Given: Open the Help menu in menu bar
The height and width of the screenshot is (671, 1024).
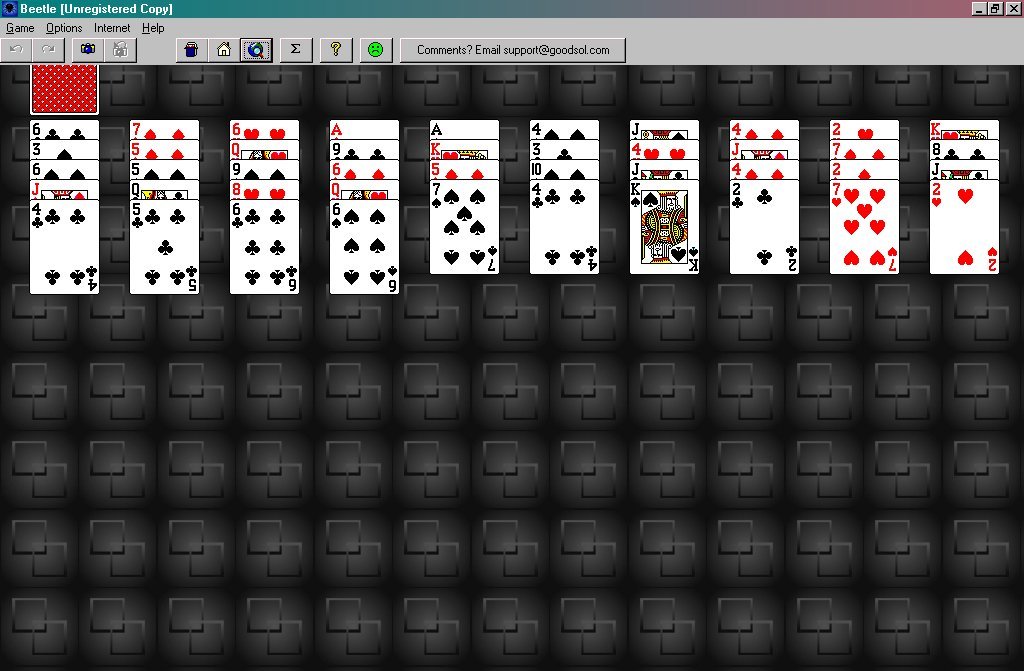Looking at the screenshot, I should click(x=153, y=28).
